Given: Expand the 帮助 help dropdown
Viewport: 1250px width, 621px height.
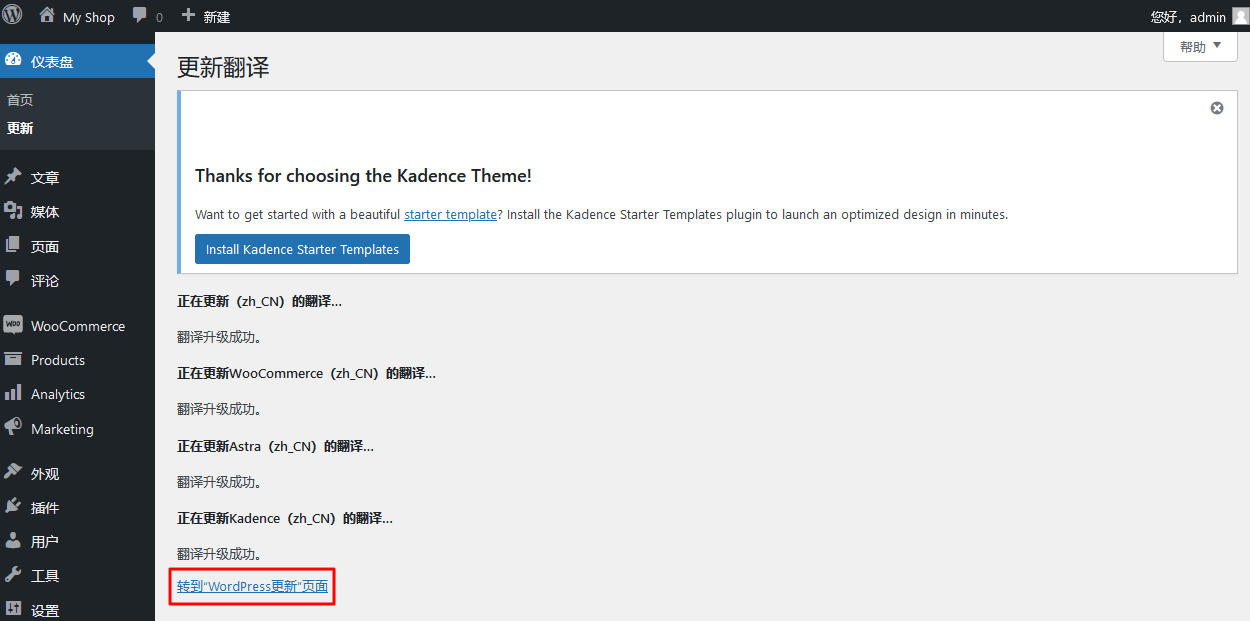Looking at the screenshot, I should pos(1200,46).
